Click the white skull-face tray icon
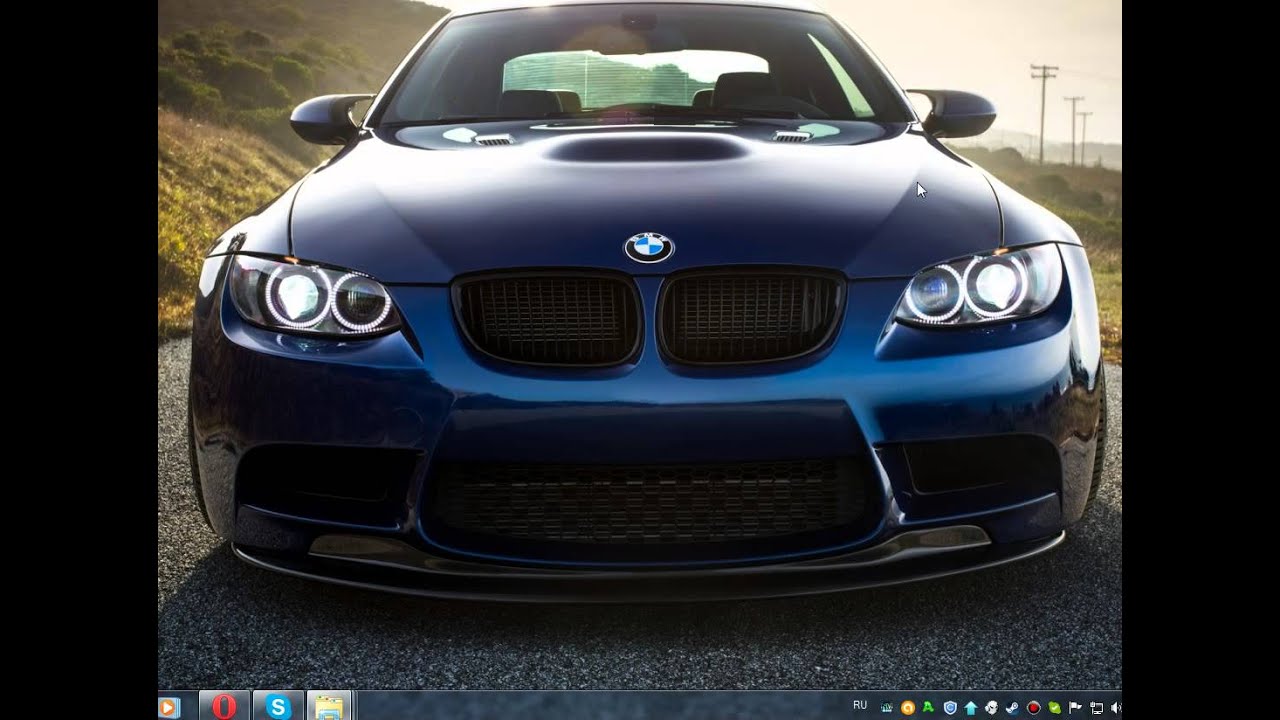The width and height of the screenshot is (1280, 720). [x=991, y=707]
